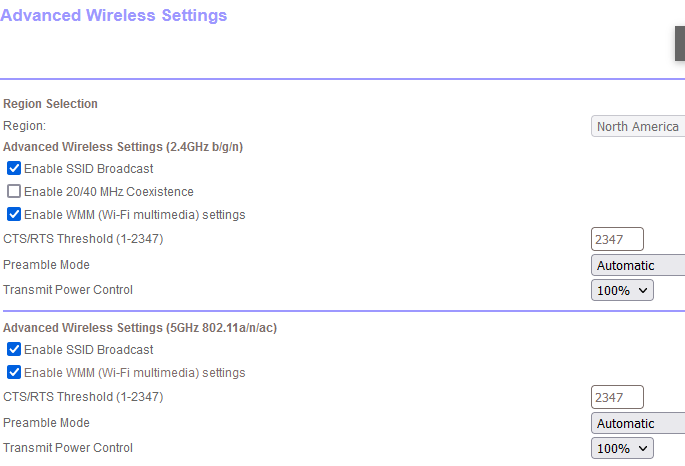Expand 2.4GHz Transmit Power Control dropdown
Image resolution: width=685 pixels, height=466 pixels.
622,290
